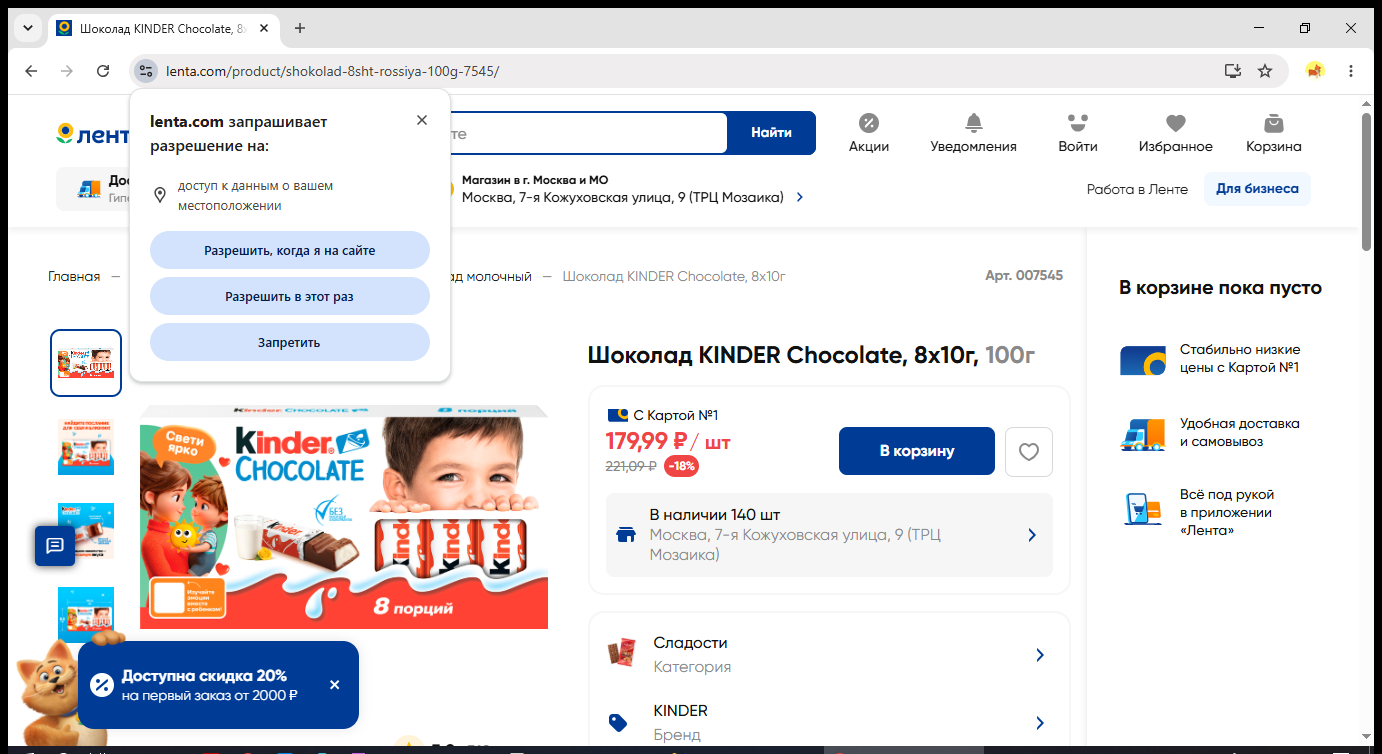Open Уведомления bell icon
This screenshot has height=754, width=1382.
[973, 133]
